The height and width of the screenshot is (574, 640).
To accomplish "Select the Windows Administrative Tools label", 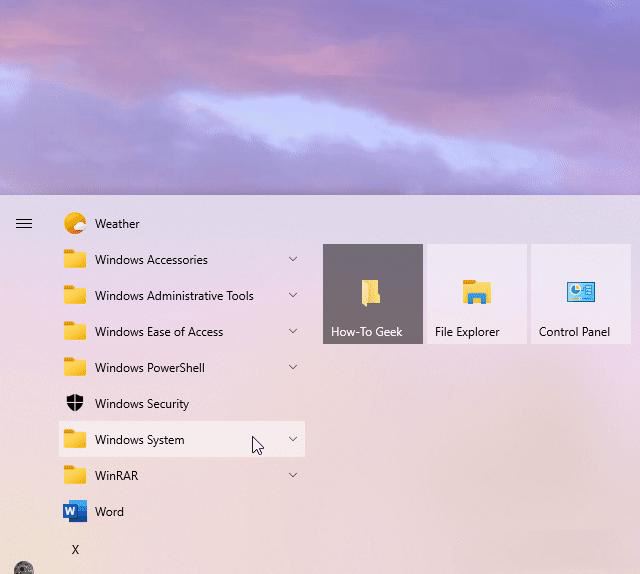I will click(174, 296).
